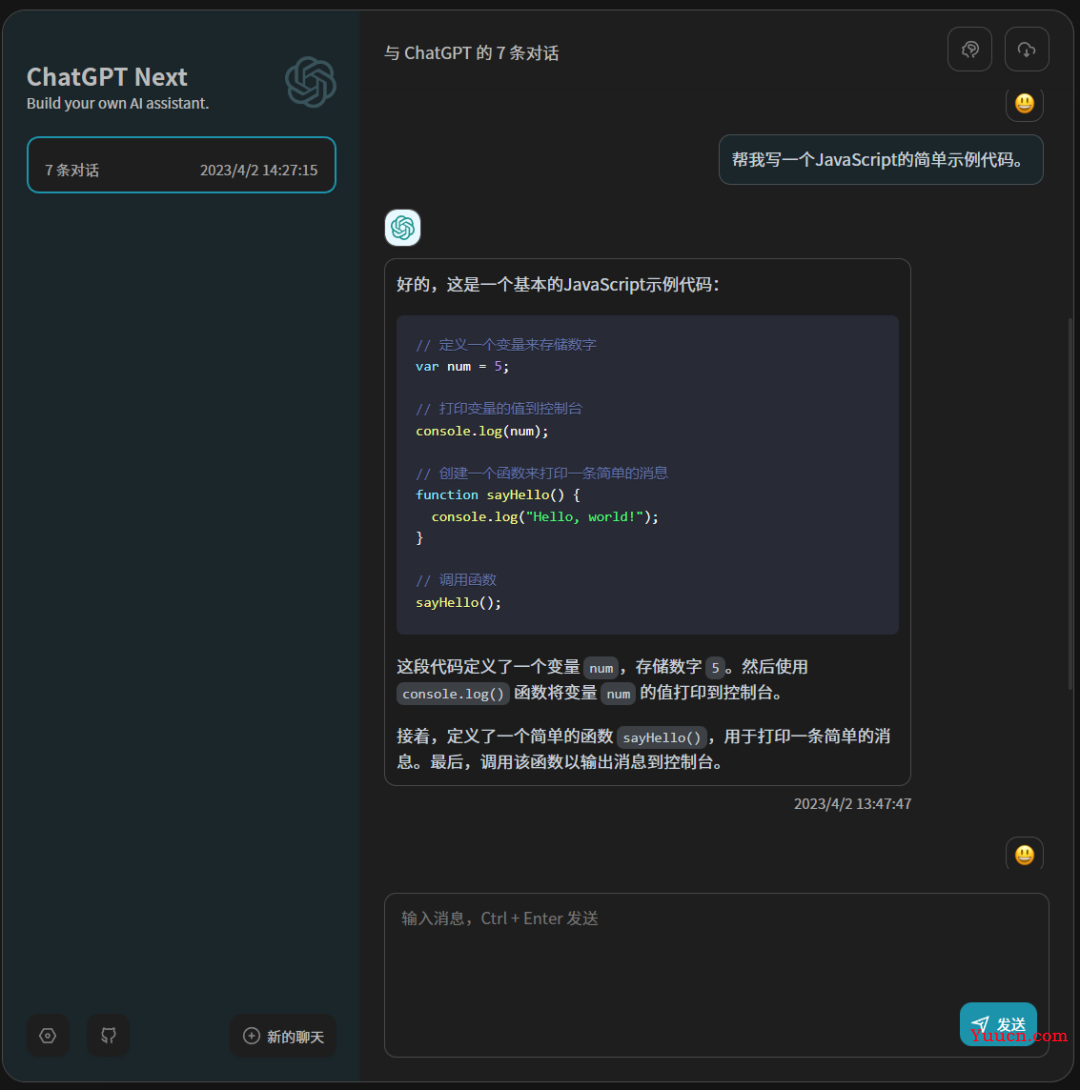The height and width of the screenshot is (1090, 1080).
Task: Click the inline code tag sayHello()
Action: (662, 738)
